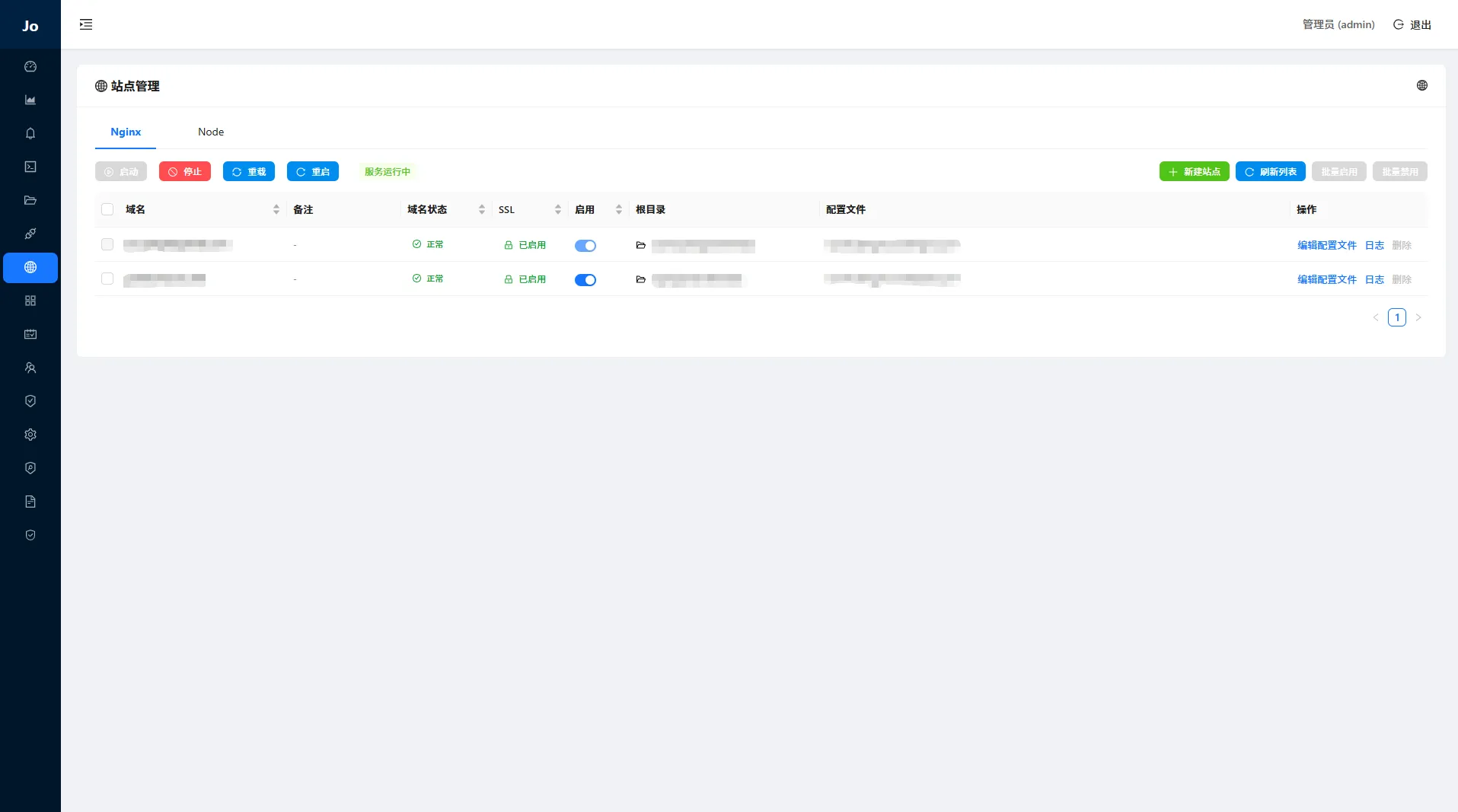Screen dimensions: 1458x812
Task: Sort table by 域名 column arrows
Action: pyautogui.click(x=276, y=210)
